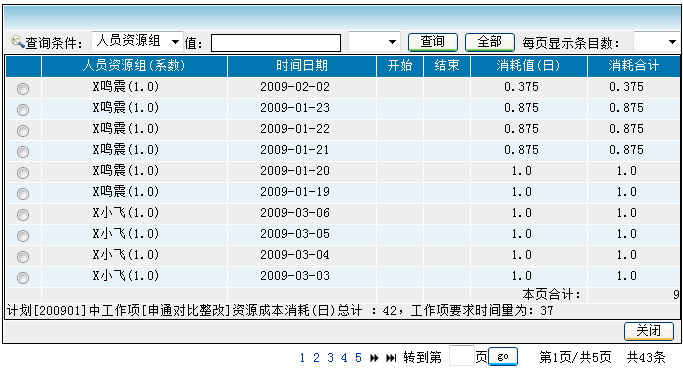Click the 开始 column header
This screenshot has height=370, width=683.
400,66
